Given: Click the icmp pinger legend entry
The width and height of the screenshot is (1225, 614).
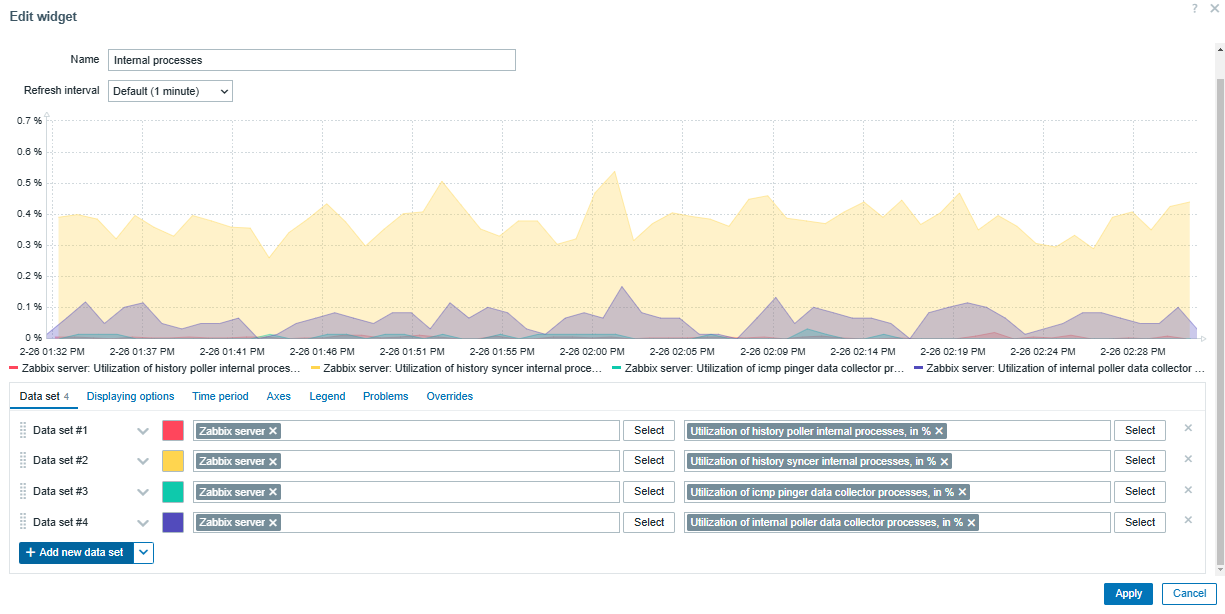Looking at the screenshot, I should point(758,368).
